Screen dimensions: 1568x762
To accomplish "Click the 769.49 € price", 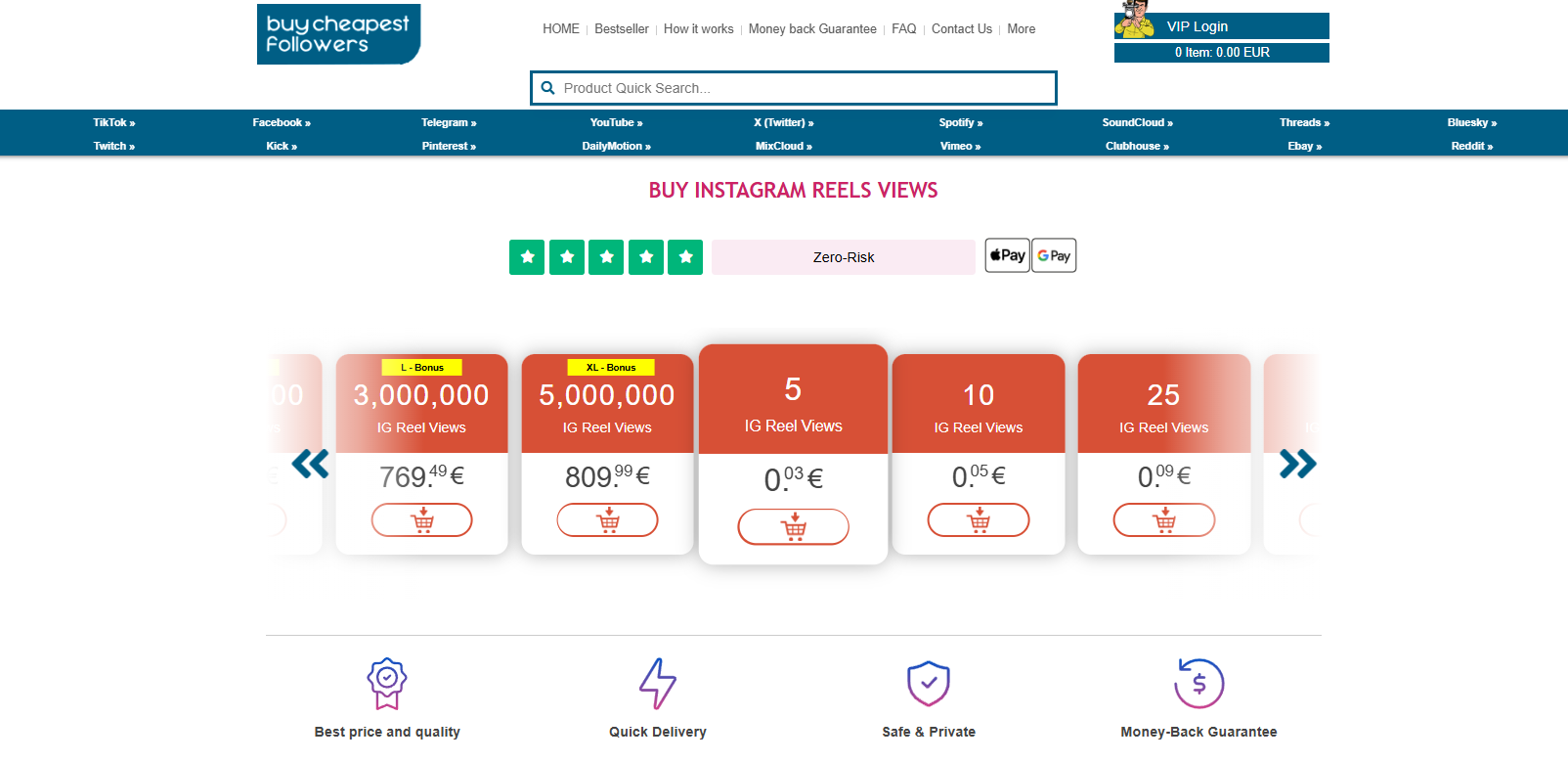I will (x=421, y=476).
